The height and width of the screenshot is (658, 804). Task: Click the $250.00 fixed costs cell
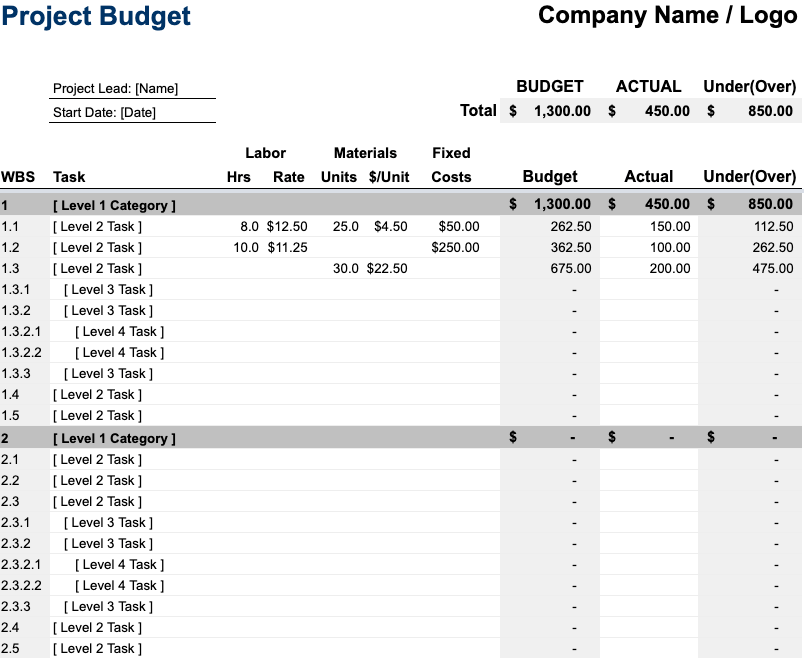[455, 247]
